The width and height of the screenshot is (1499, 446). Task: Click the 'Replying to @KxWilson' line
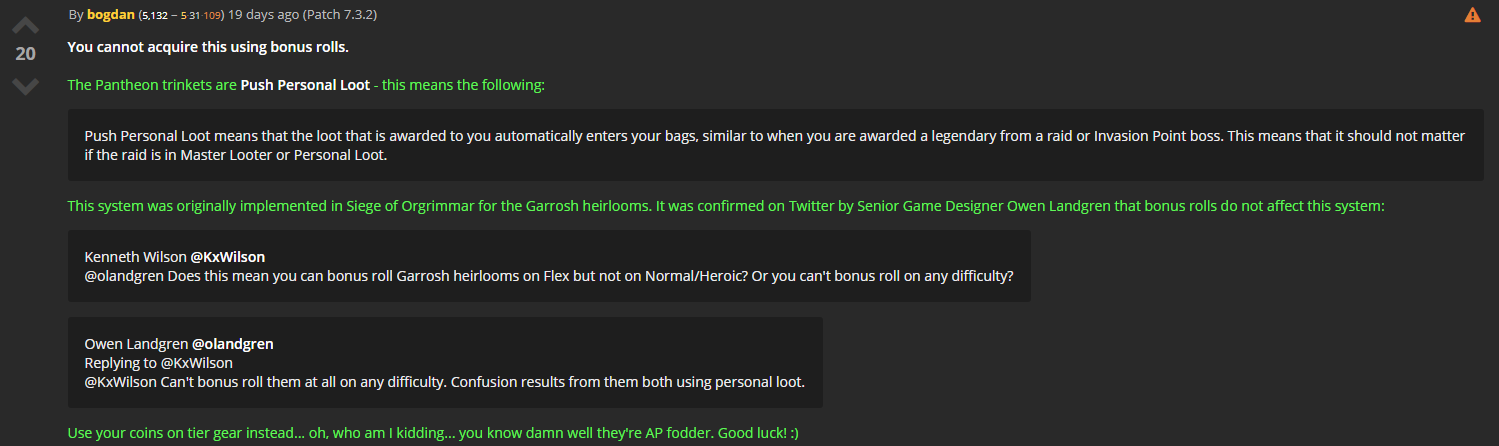(x=159, y=363)
